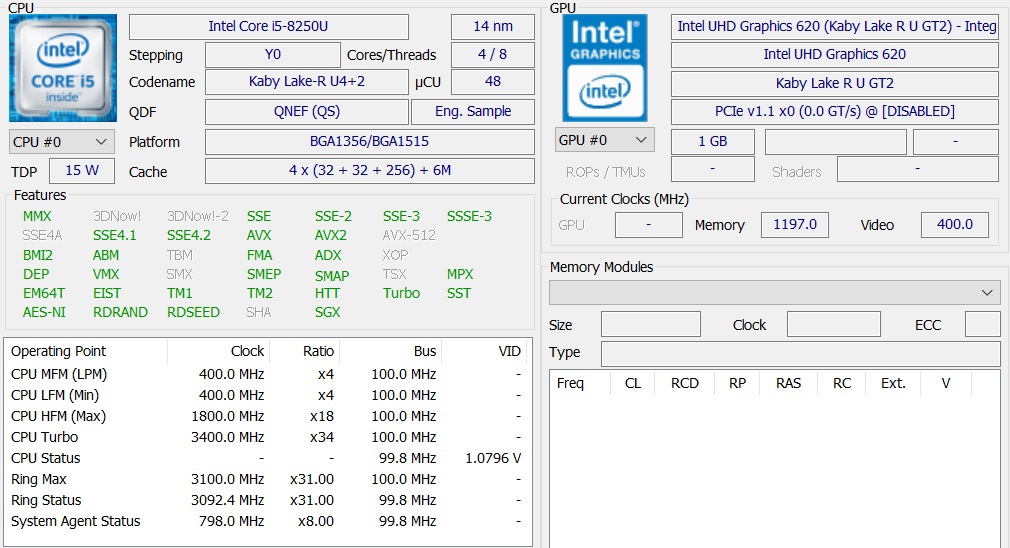The width and height of the screenshot is (1010, 548).
Task: Click the PCIe v1.1 bus info field
Action: point(834,111)
